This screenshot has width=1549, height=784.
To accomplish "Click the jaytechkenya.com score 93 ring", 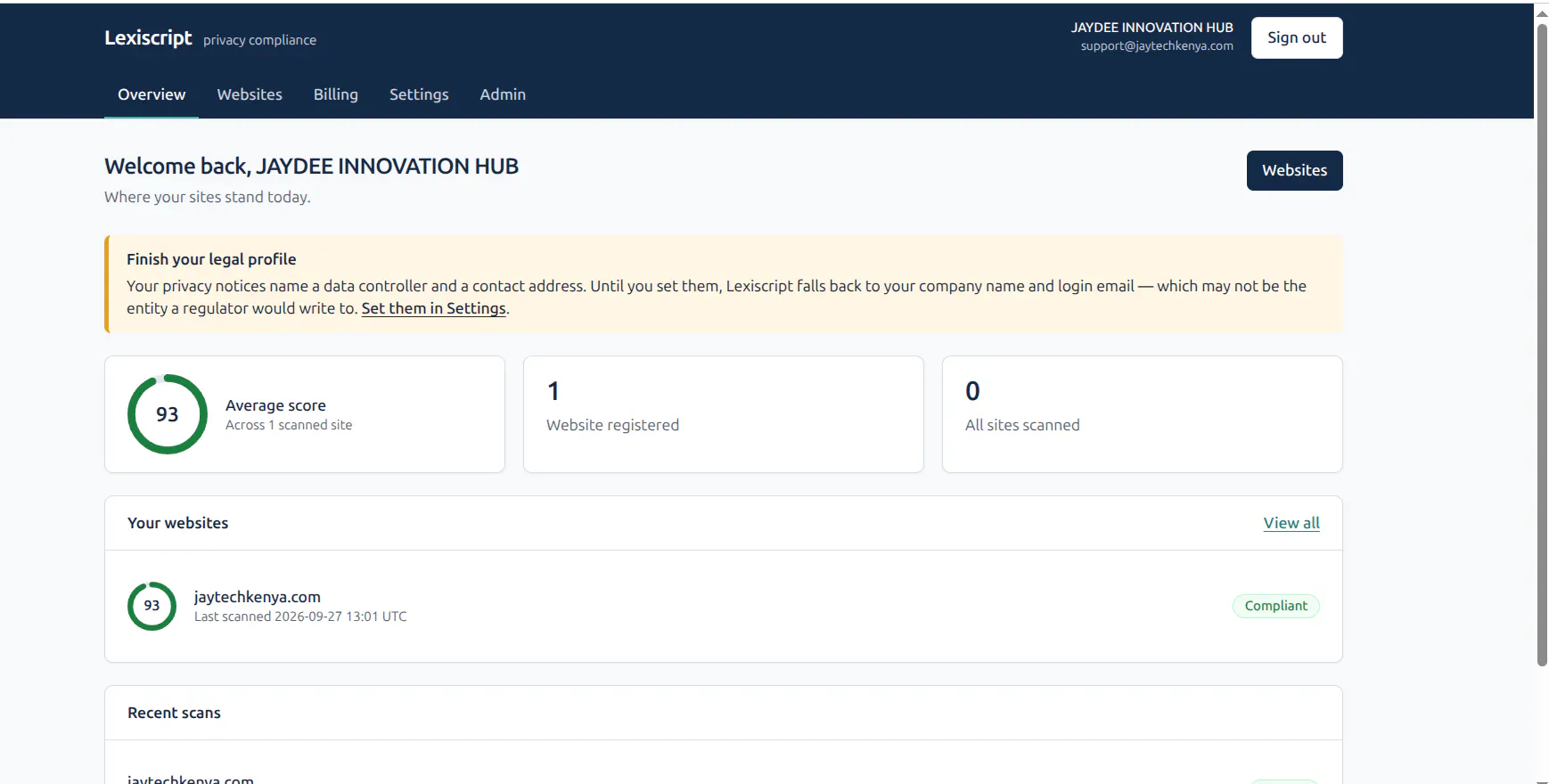I will [152, 606].
